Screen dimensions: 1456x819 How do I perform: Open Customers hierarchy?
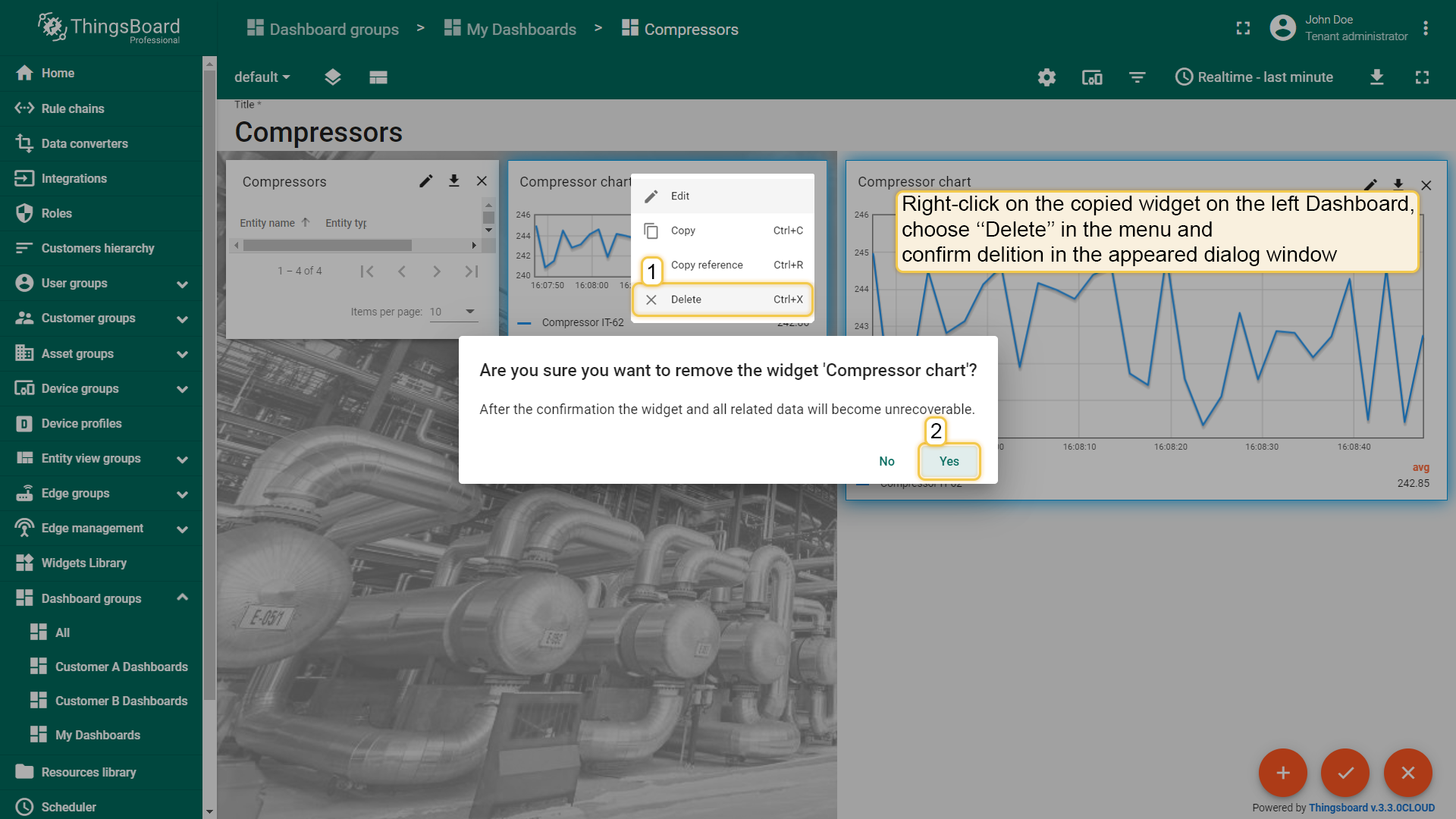[x=101, y=248]
